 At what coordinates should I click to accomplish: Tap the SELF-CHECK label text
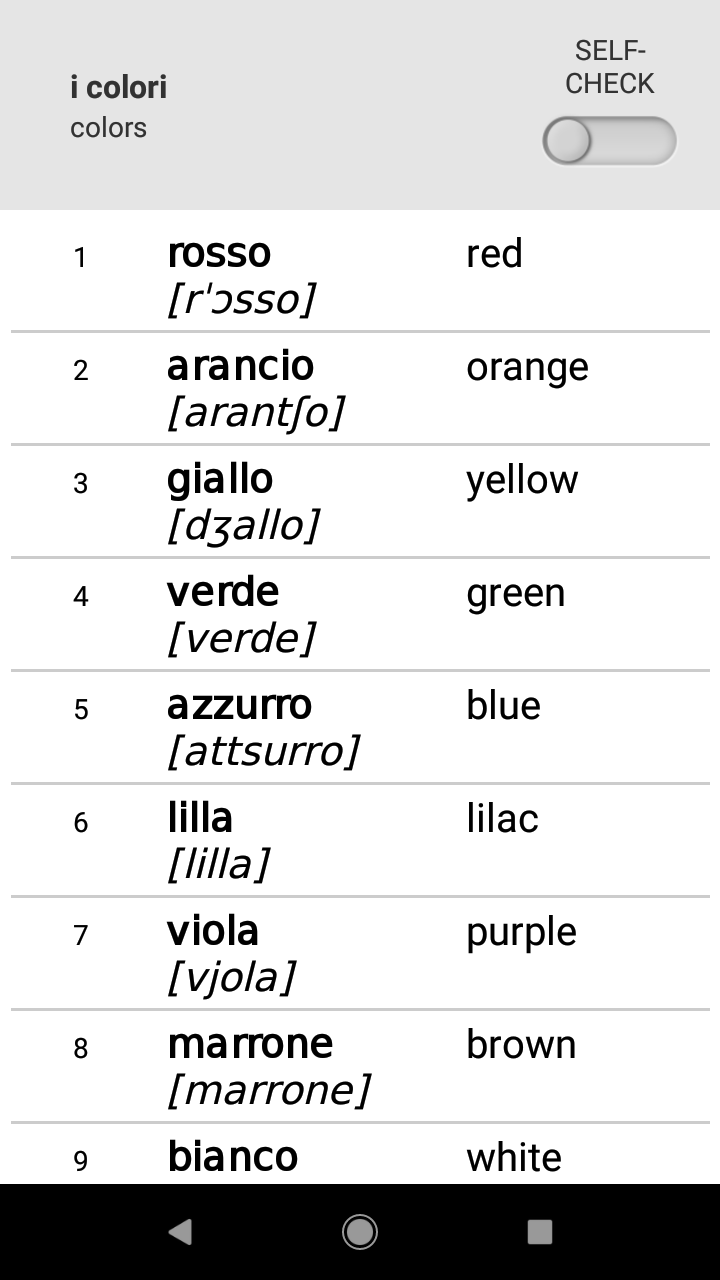pos(609,66)
